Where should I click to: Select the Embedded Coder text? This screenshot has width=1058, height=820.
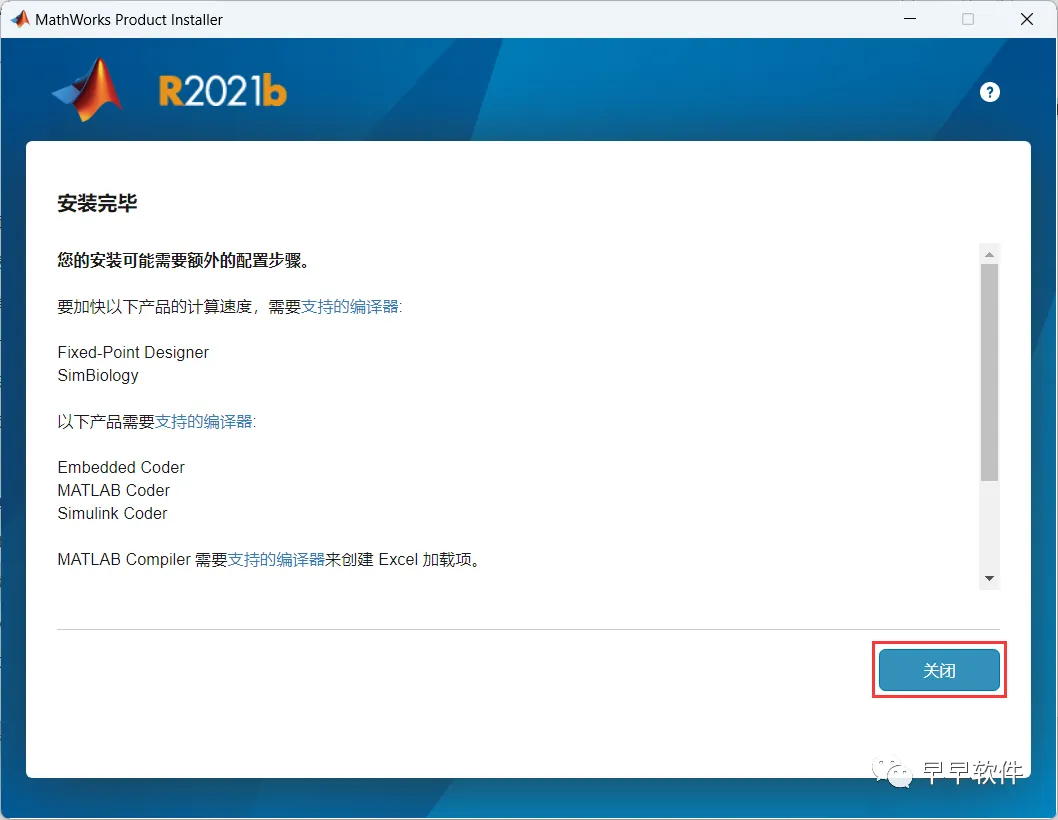click(x=121, y=467)
